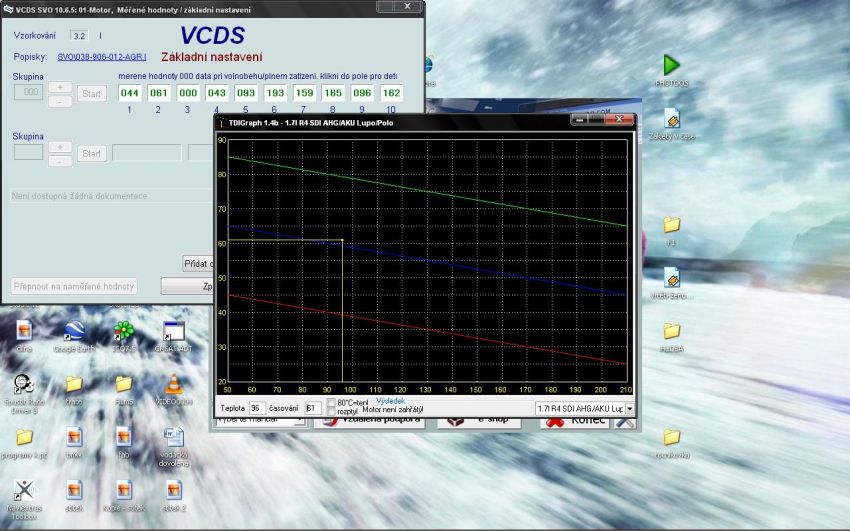Open the SVO\038-906-012-AGR label file link
The image size is (850, 531).
click(x=101, y=57)
